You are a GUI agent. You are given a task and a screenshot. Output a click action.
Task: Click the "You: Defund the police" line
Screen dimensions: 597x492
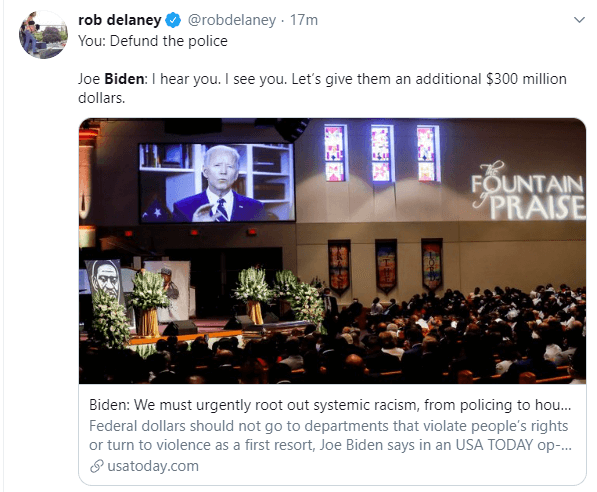click(x=153, y=41)
